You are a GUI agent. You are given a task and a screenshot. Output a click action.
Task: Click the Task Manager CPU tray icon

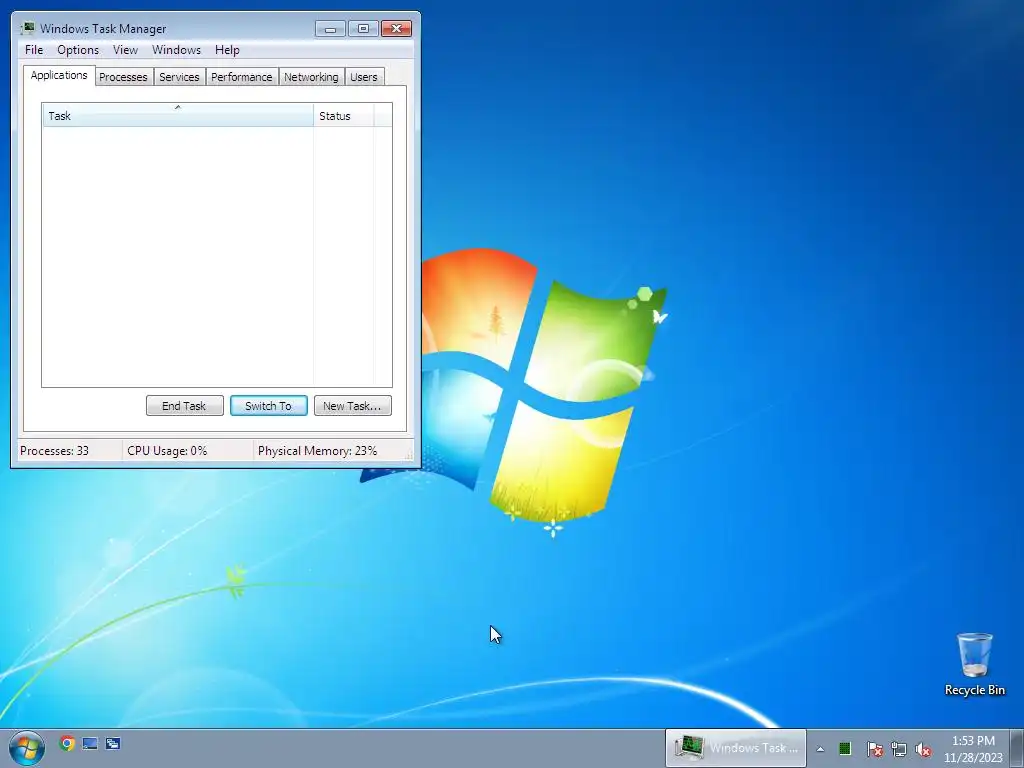(x=845, y=748)
